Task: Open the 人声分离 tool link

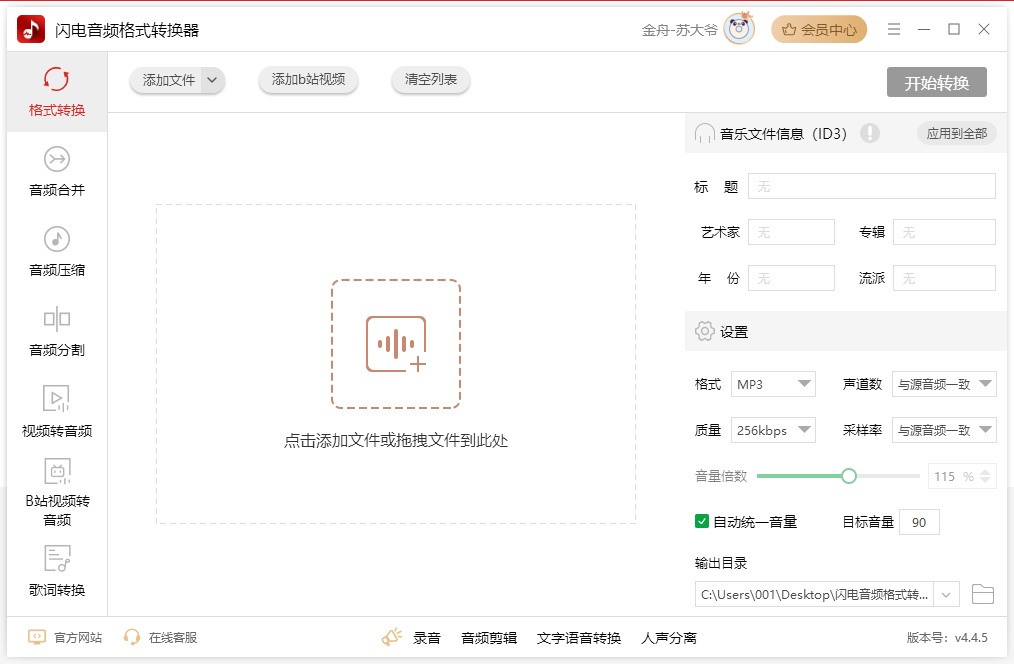Action: click(x=669, y=638)
